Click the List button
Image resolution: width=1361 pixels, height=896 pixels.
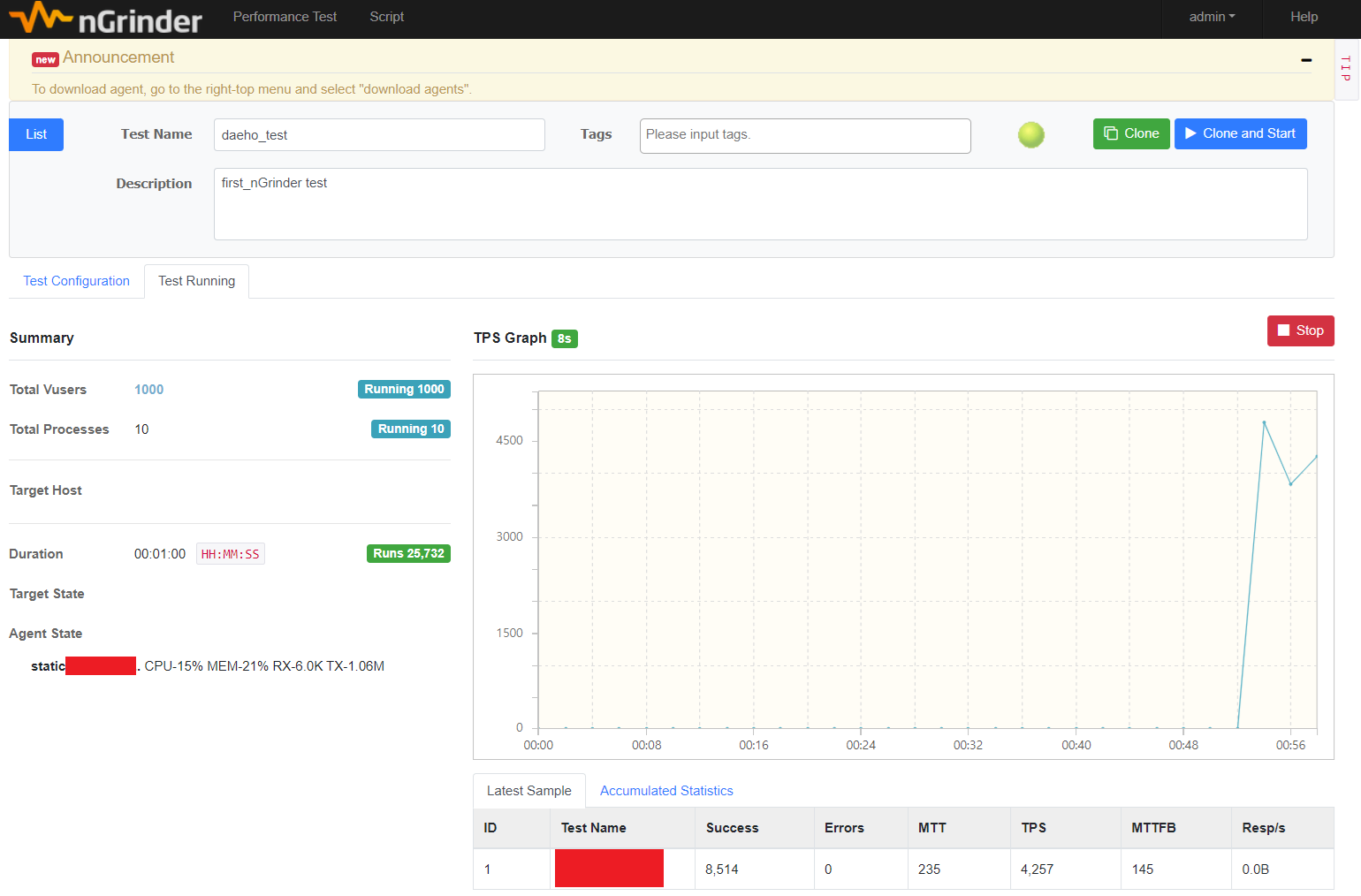(x=36, y=134)
